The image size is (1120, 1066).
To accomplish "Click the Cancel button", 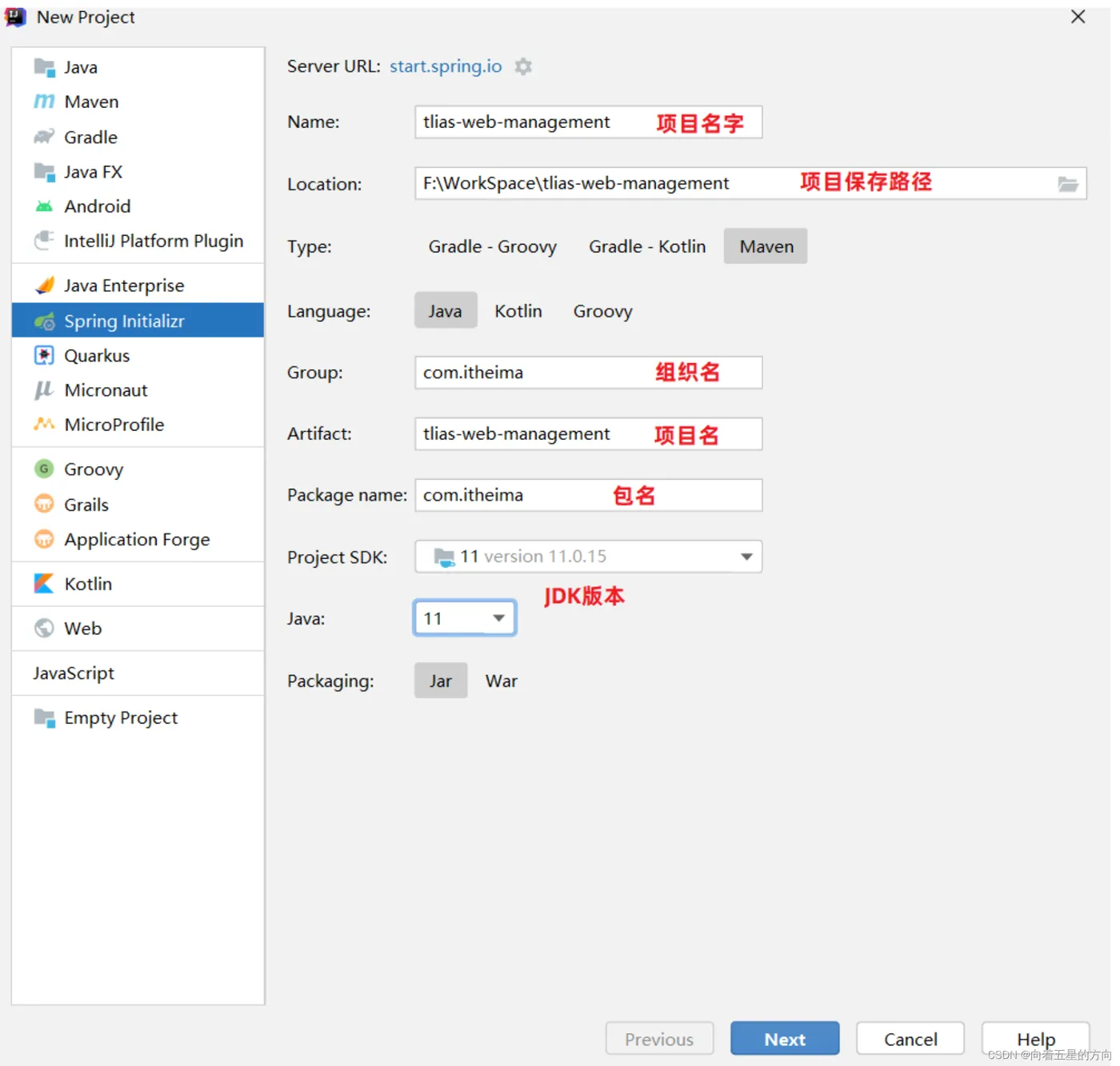I will click(910, 1039).
